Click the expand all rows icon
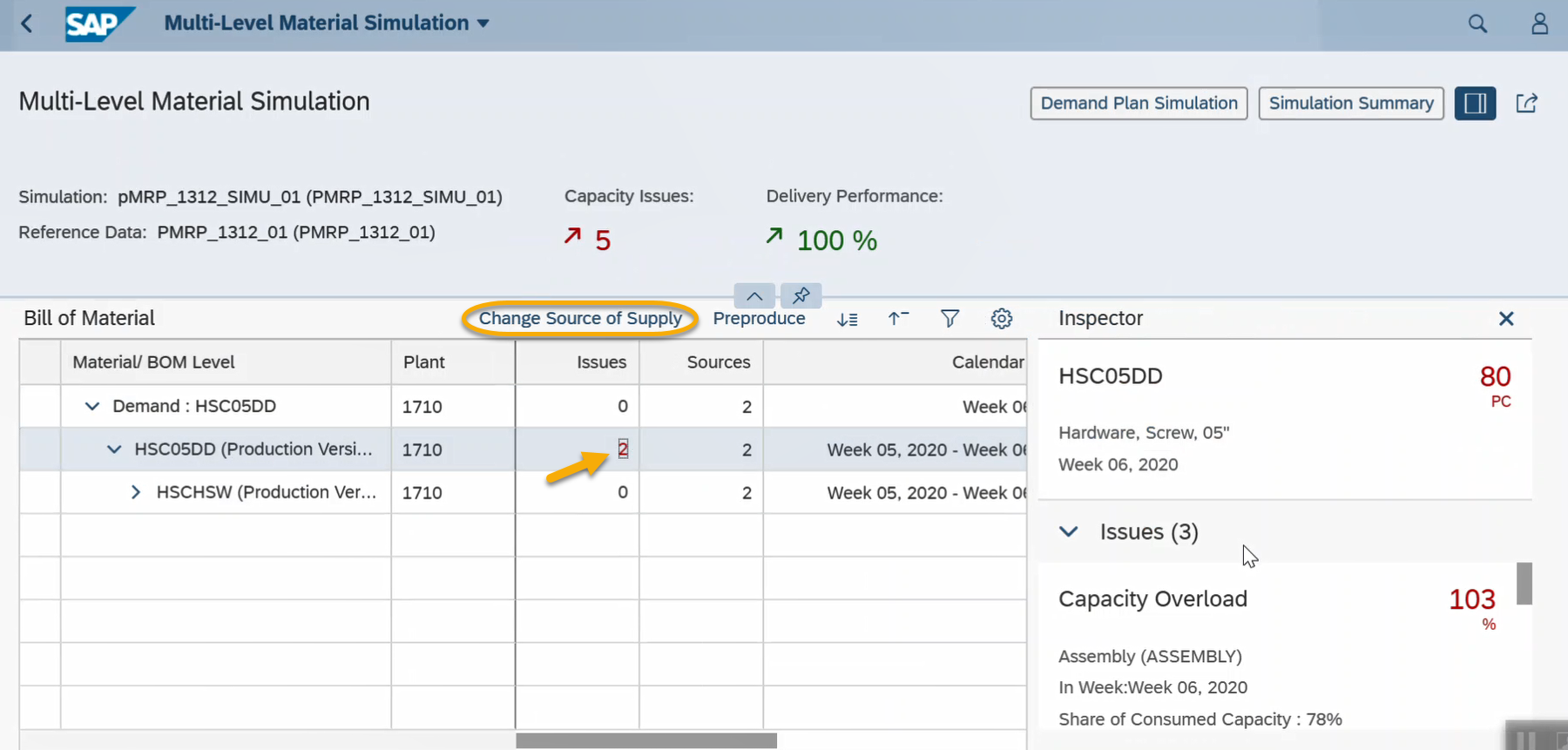 point(847,319)
